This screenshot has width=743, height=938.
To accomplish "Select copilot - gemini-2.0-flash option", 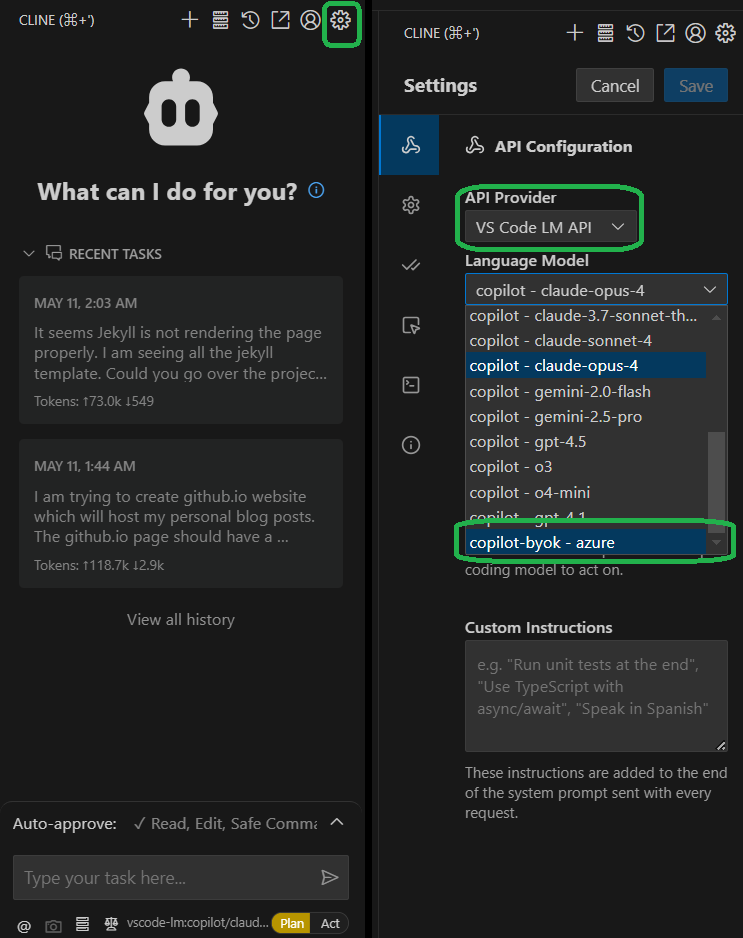I will pos(586,391).
